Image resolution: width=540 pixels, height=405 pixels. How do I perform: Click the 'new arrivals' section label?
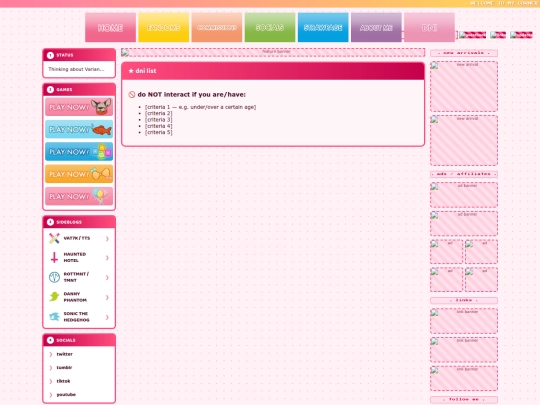[464, 53]
